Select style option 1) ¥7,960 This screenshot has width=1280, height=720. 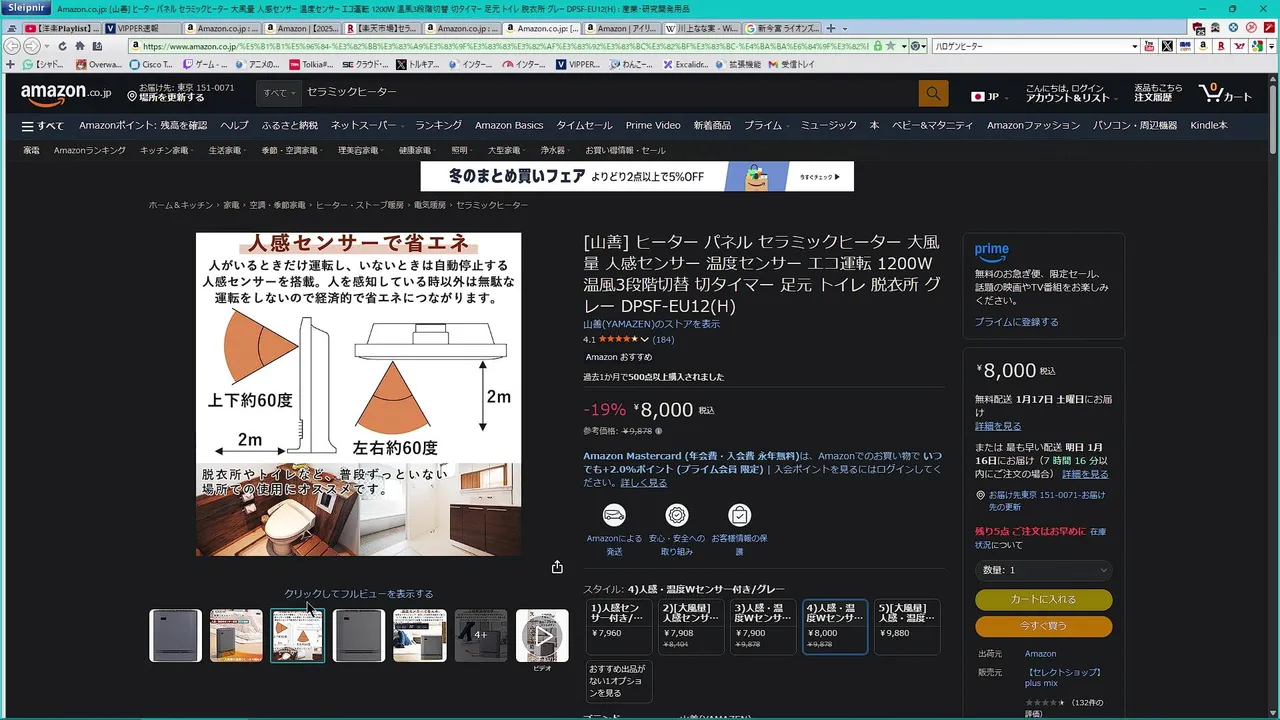(618, 627)
